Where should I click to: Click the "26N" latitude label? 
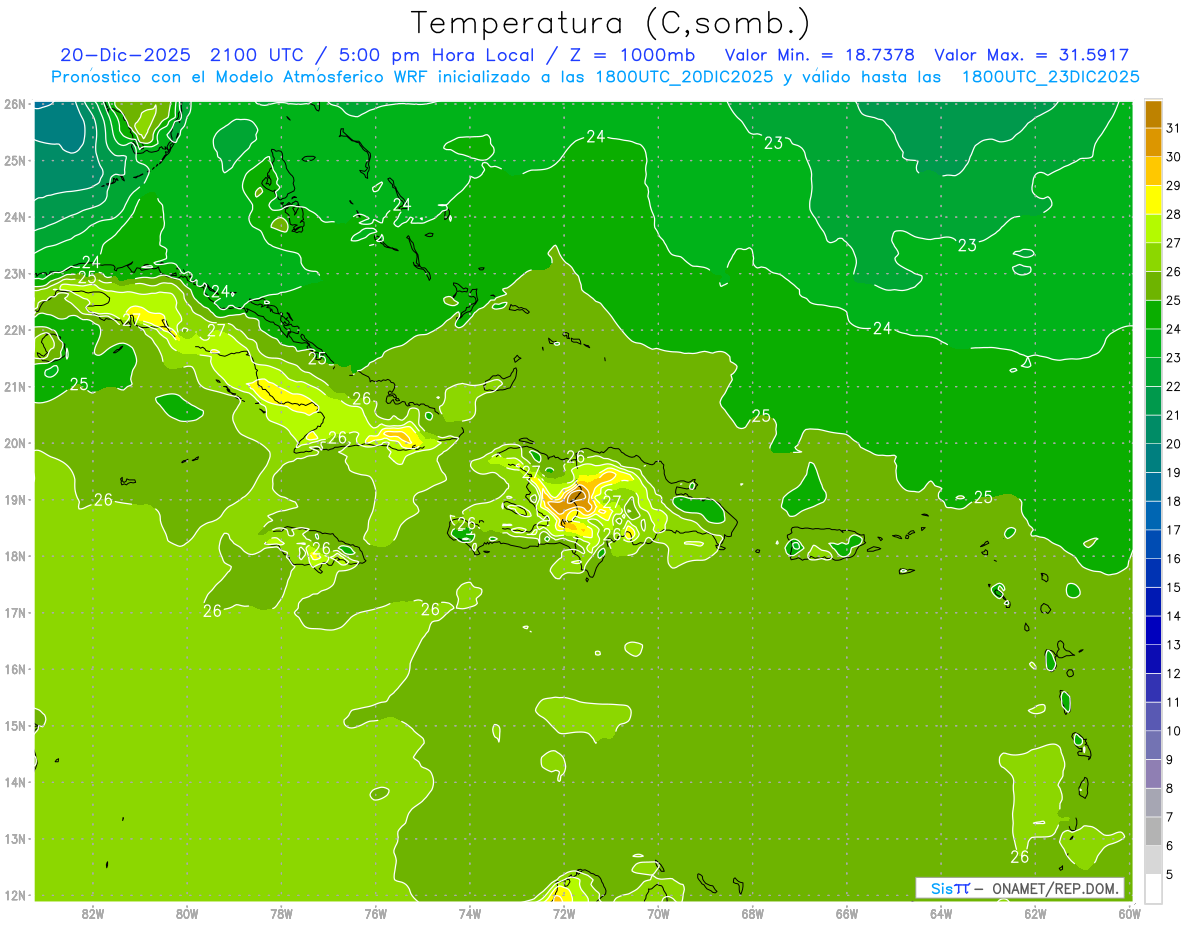coord(14,104)
